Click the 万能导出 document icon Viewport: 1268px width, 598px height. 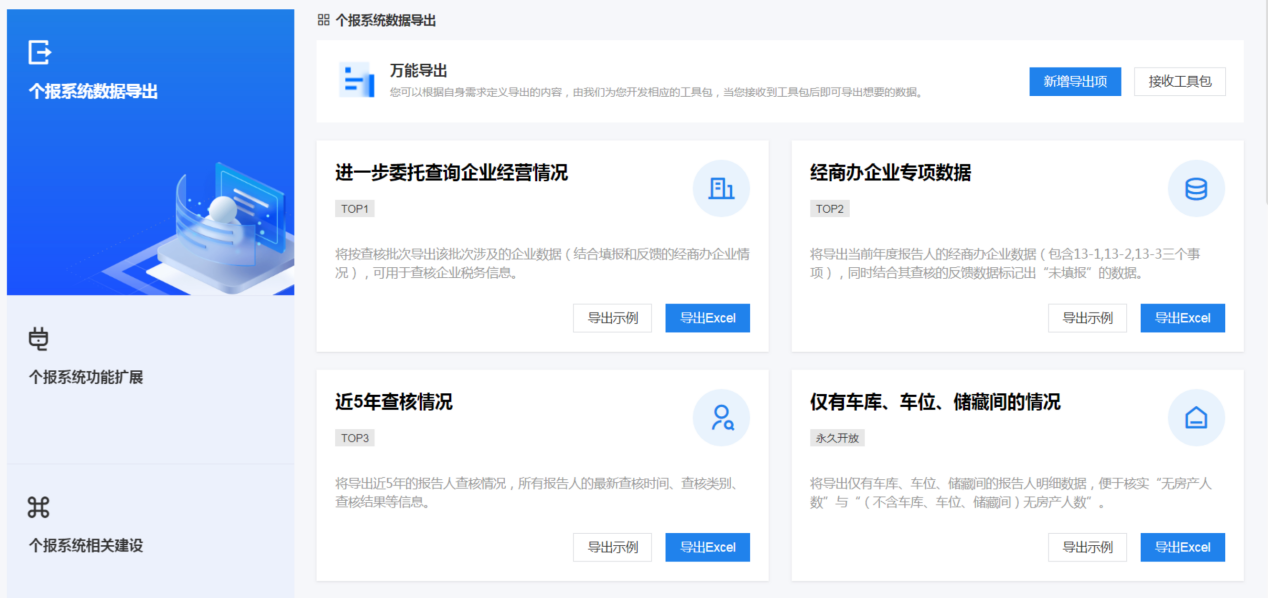tap(356, 80)
